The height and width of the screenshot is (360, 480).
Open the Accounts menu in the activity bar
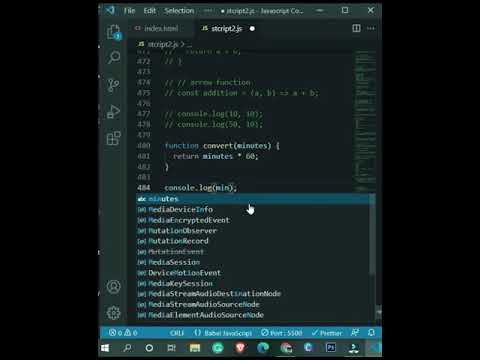tap(114, 287)
